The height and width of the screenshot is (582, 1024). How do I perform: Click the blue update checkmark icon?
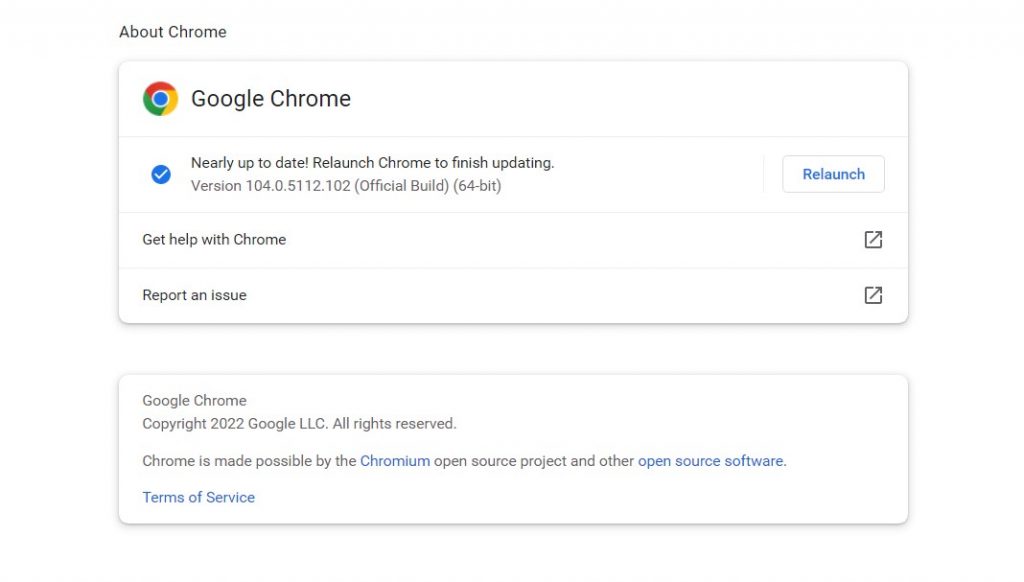161,174
